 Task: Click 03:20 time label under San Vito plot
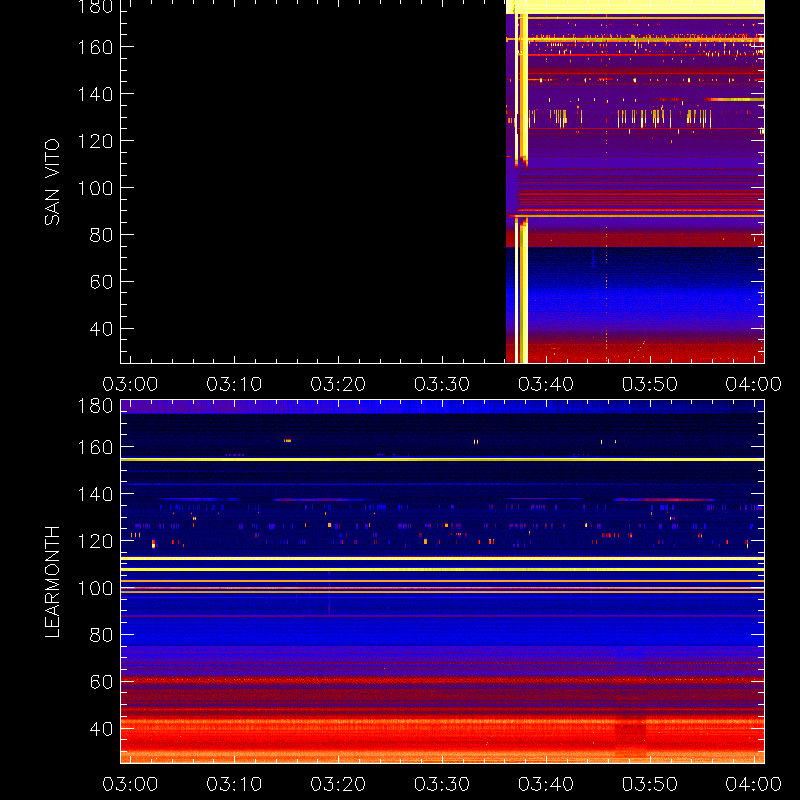338,384
